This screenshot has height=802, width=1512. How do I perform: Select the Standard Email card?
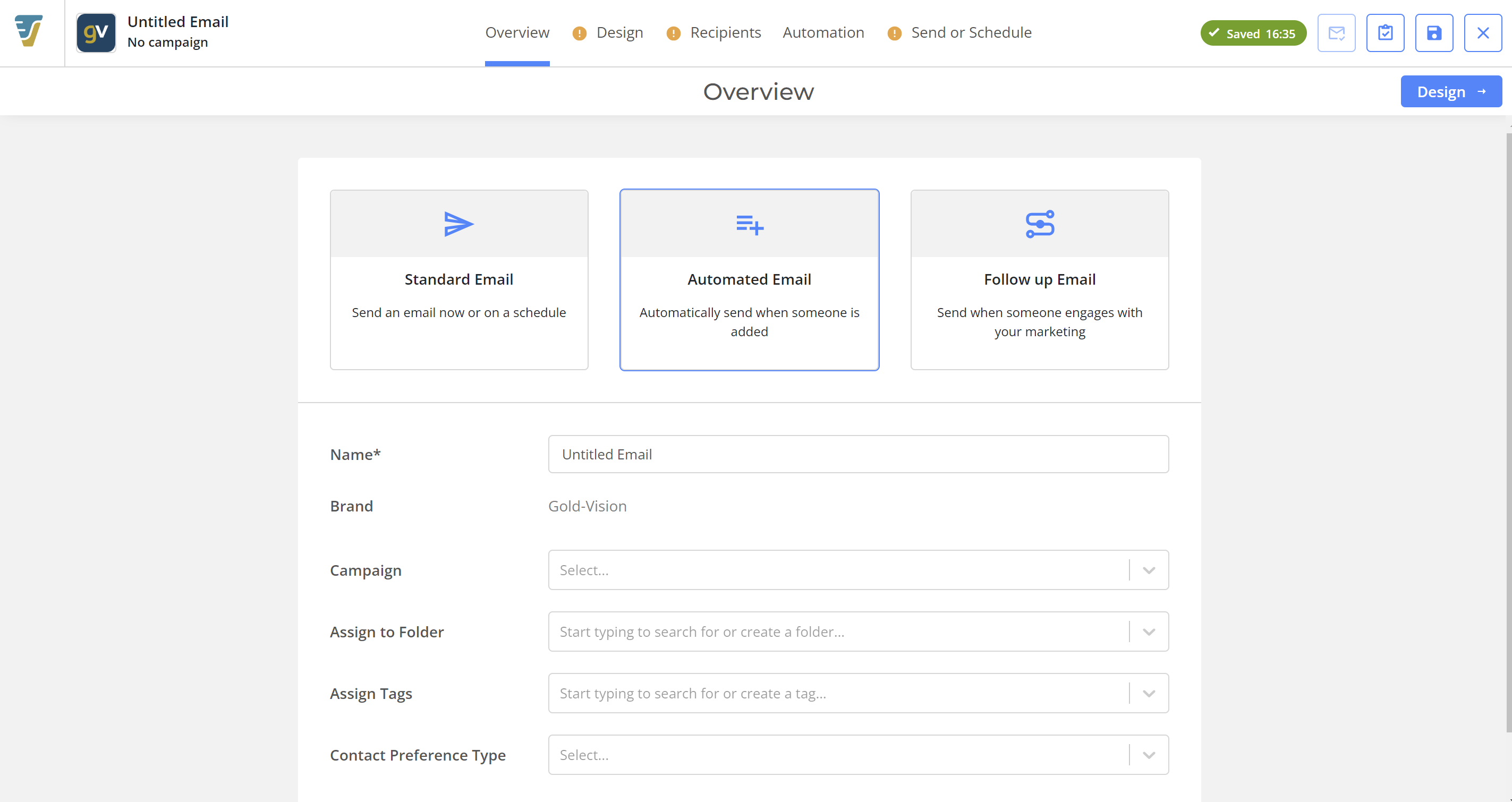pyautogui.click(x=459, y=280)
